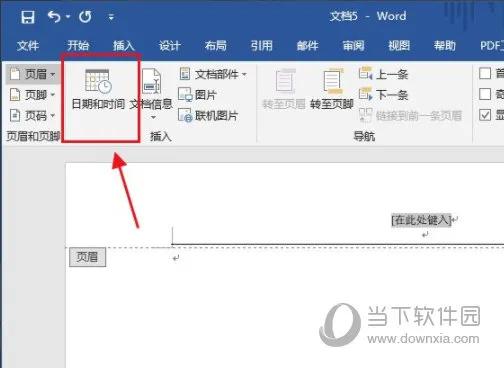Switch to the 布局 ribbon tab

click(216, 45)
